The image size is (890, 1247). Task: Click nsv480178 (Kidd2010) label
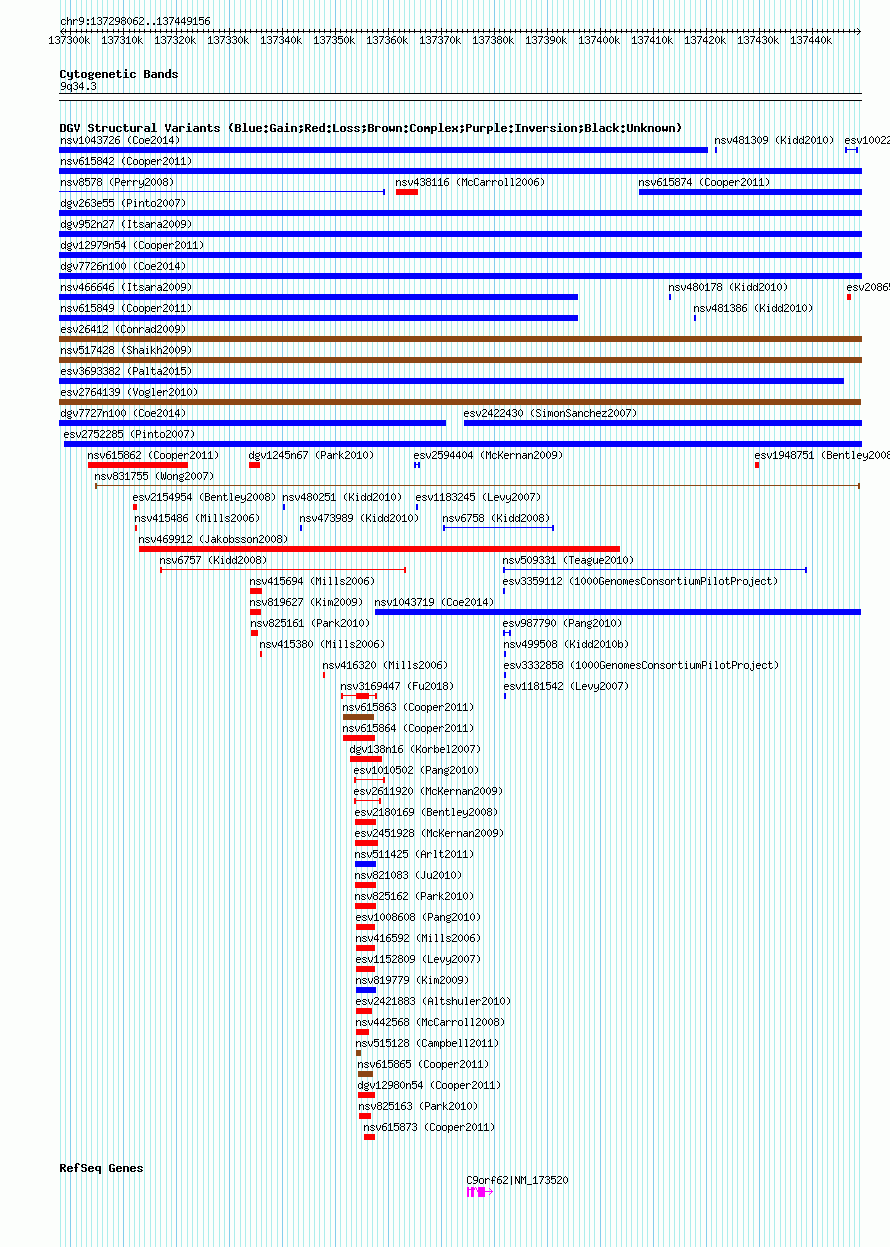[x=728, y=287]
